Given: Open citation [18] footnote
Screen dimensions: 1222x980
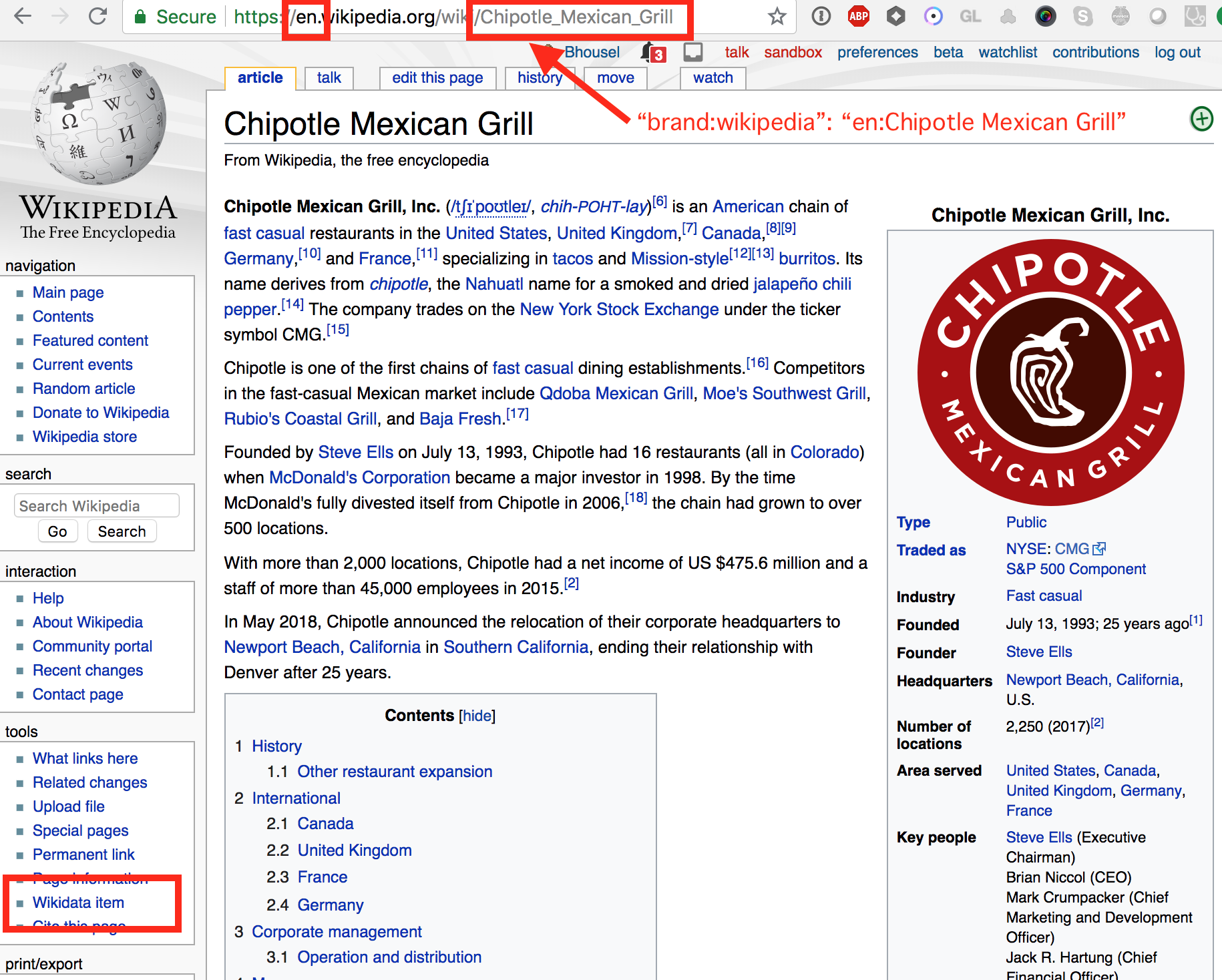Looking at the screenshot, I should (636, 498).
